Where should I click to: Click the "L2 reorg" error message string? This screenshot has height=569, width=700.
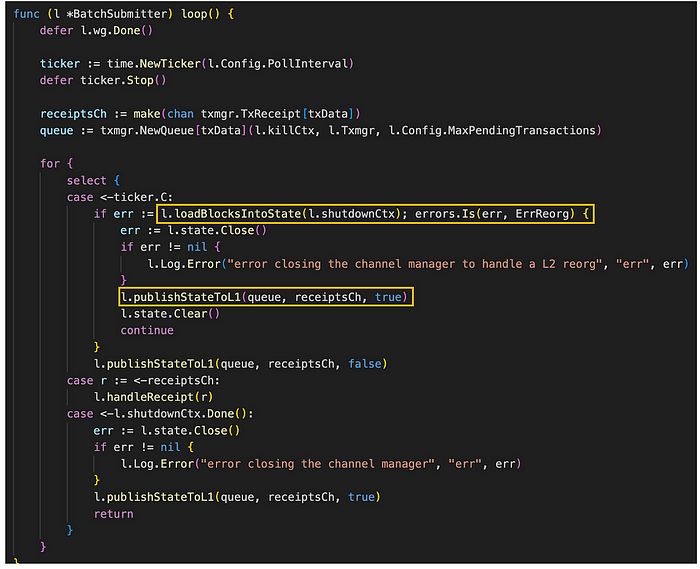pyautogui.click(x=415, y=264)
